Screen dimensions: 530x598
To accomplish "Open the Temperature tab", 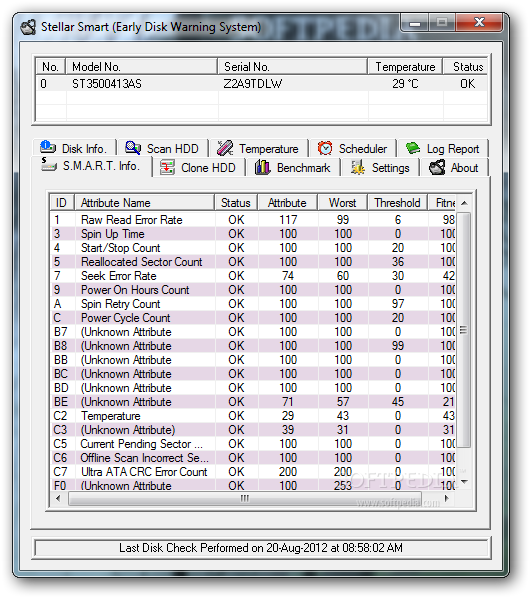I will tap(259, 148).
